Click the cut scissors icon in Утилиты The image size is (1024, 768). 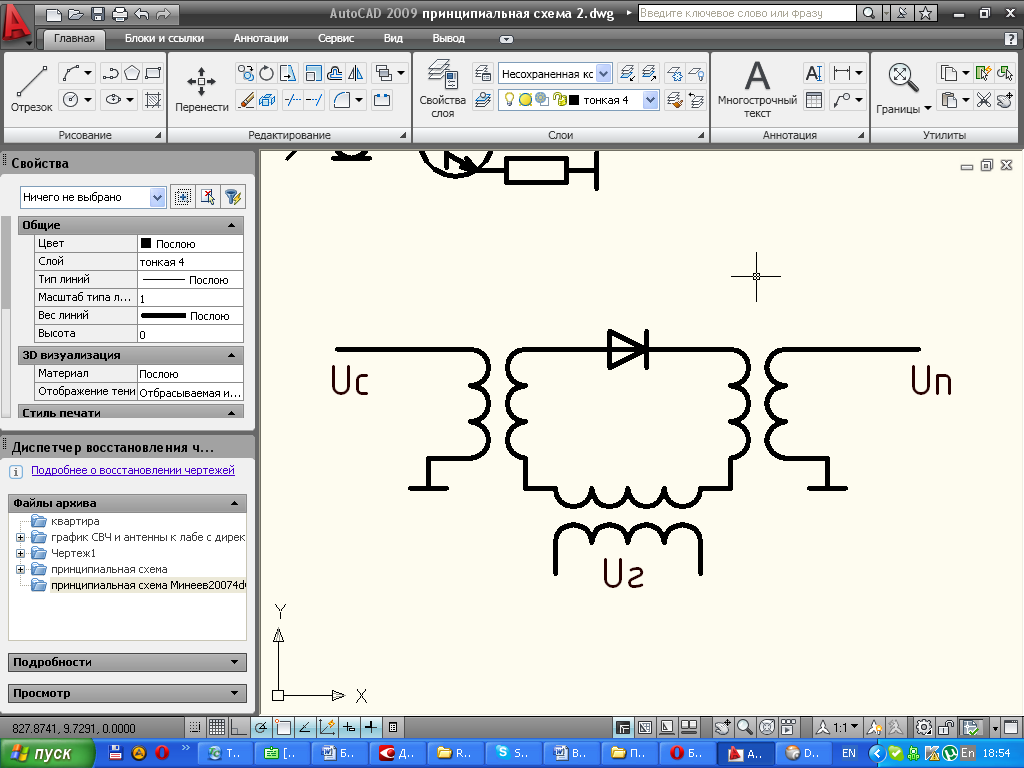[x=984, y=100]
